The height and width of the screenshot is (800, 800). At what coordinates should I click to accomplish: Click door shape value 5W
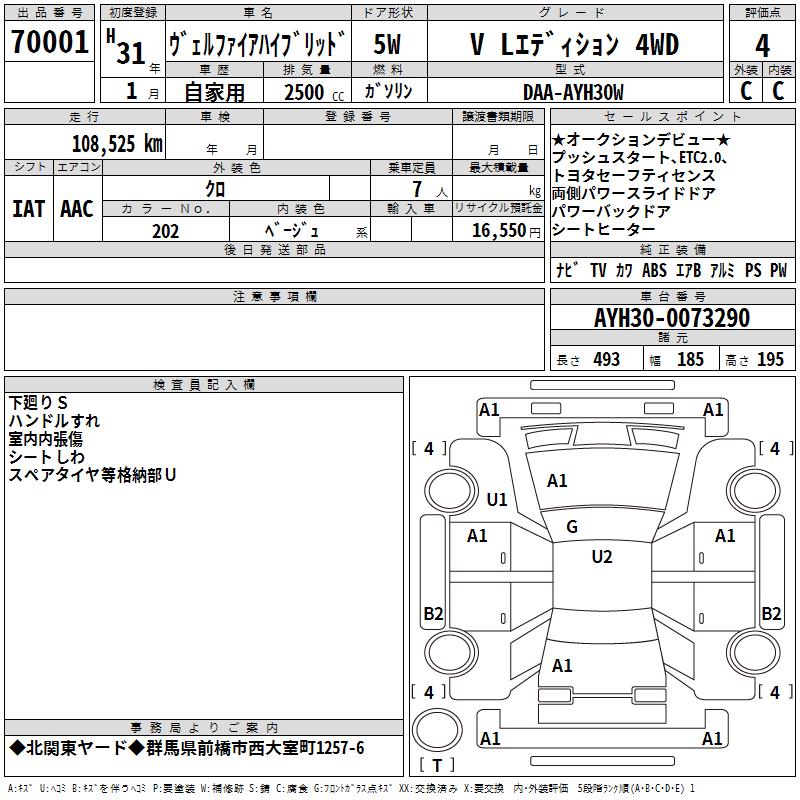[387, 44]
